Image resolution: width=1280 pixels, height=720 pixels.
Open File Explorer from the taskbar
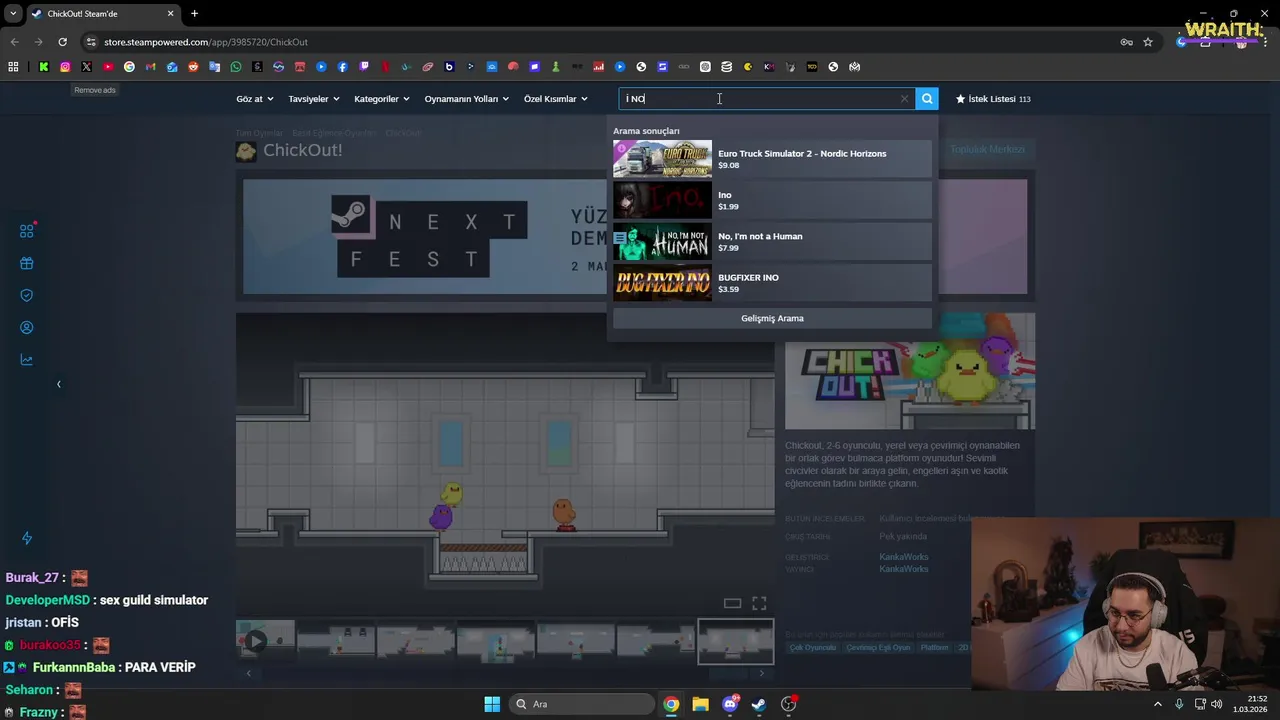pos(700,704)
